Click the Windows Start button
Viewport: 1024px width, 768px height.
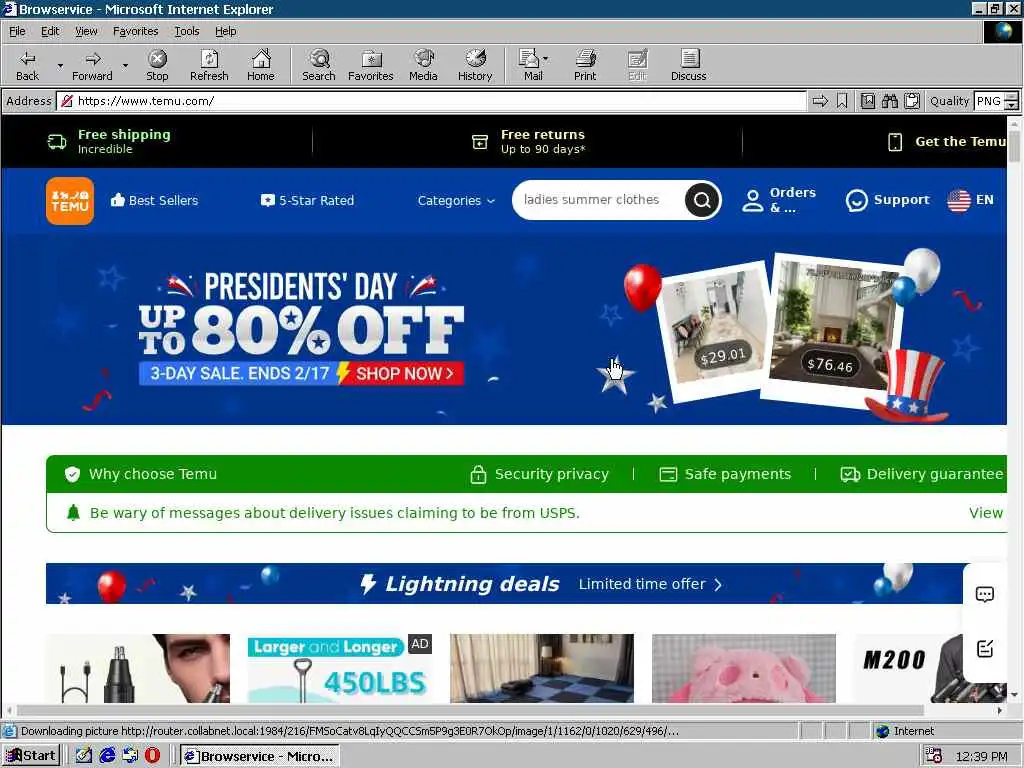31,756
